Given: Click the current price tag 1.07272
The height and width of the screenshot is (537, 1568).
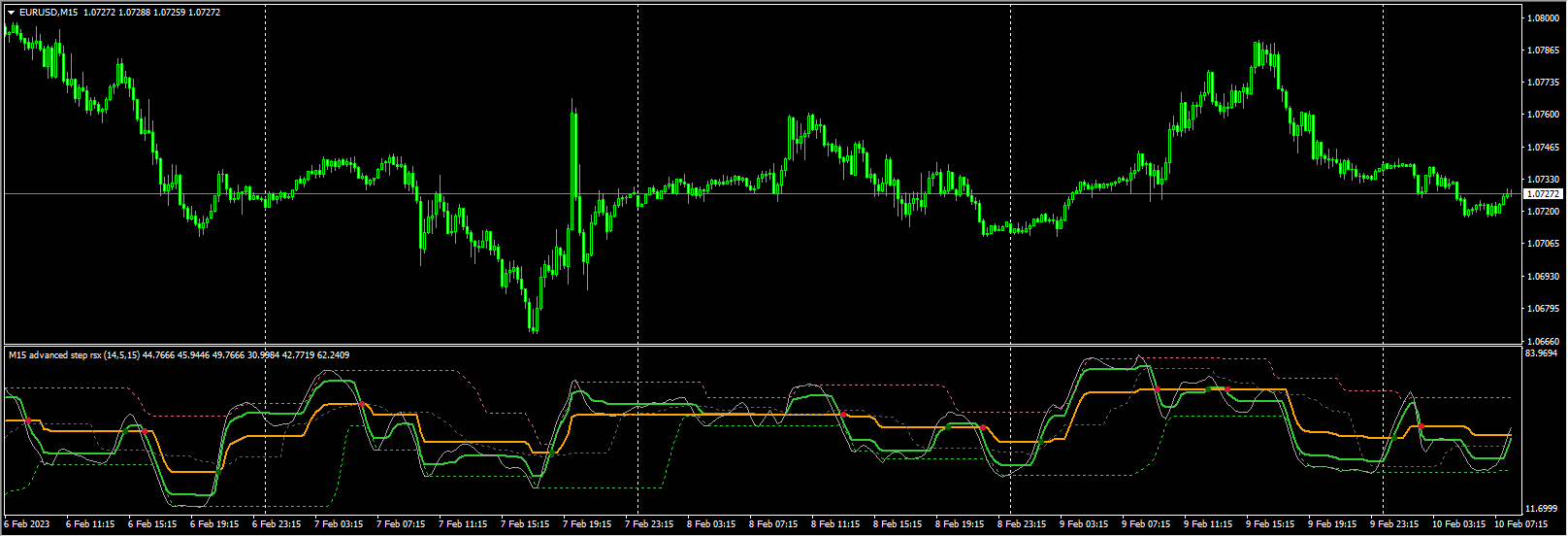Looking at the screenshot, I should tap(1543, 194).
